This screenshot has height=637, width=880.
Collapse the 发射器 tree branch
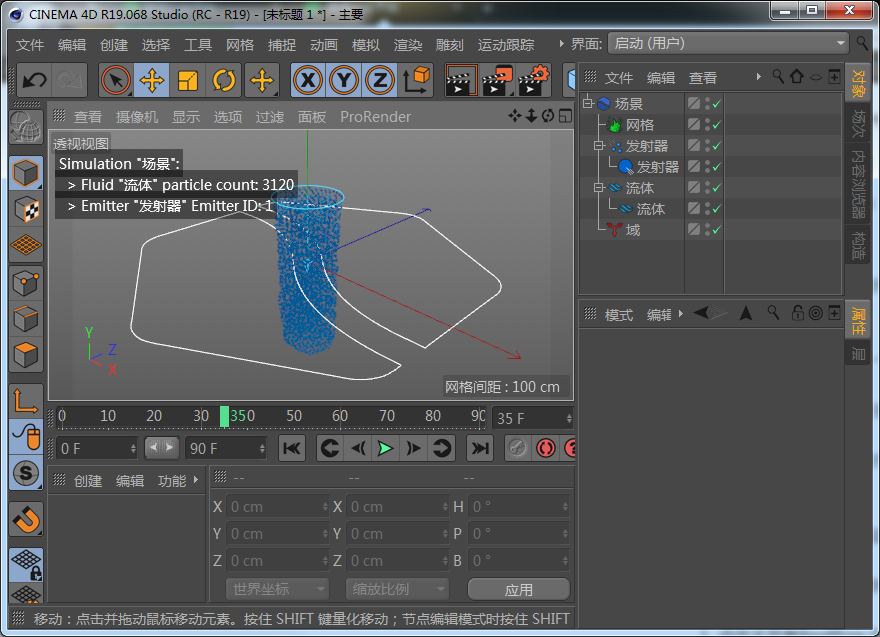pos(598,145)
